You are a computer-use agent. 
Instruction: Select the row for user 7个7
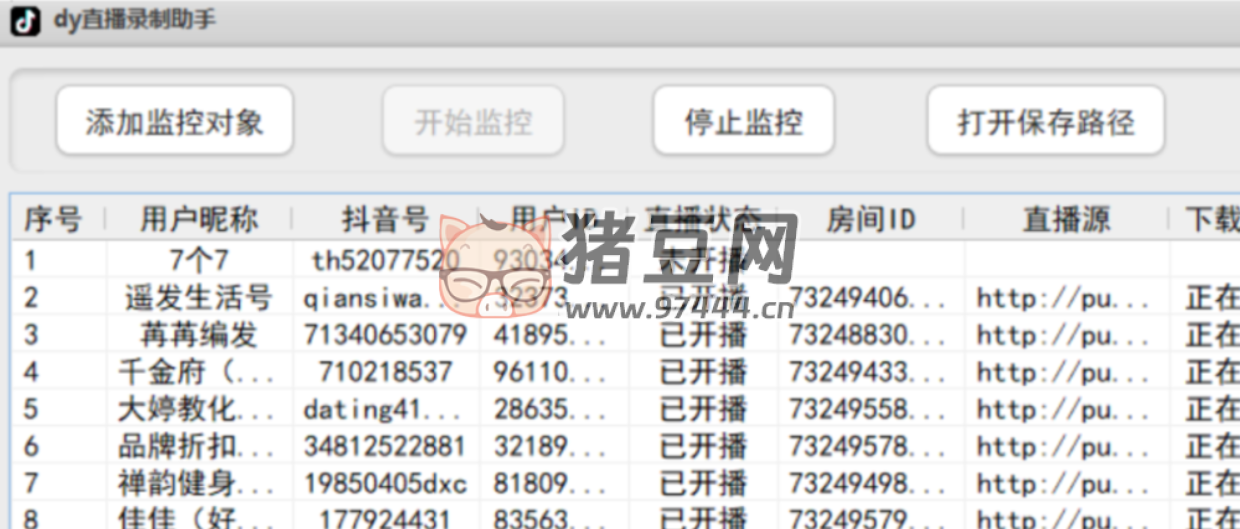coord(199,261)
